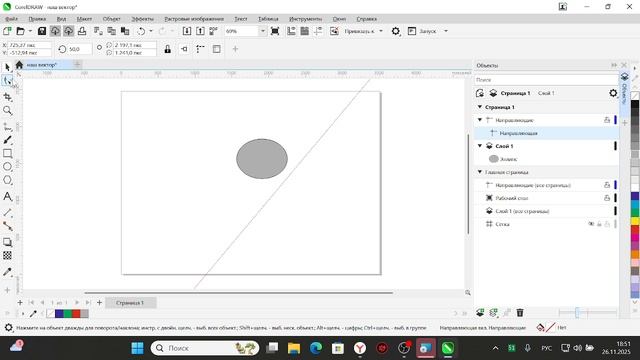640x360 pixels.
Task: Pick the green swatch in the document palette
Action: click(x=67, y=313)
